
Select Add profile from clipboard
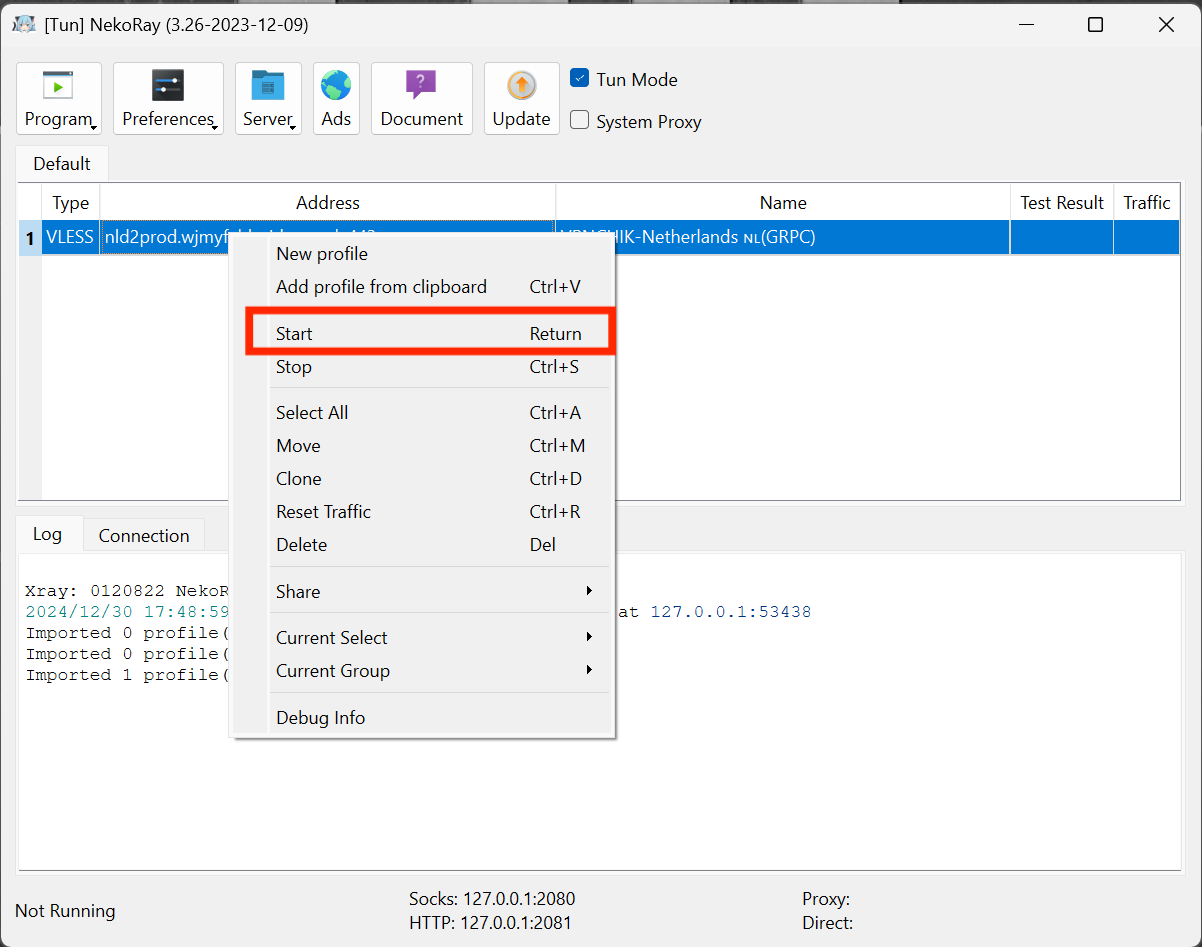point(381,287)
